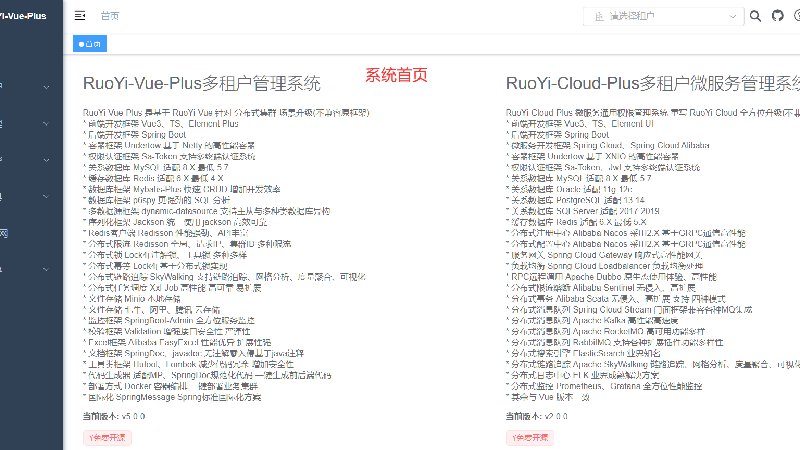Viewport: 800px width, 450px height.
Task: Click the Apache SkyWalking line in Cloud column
Action: click(x=653, y=364)
